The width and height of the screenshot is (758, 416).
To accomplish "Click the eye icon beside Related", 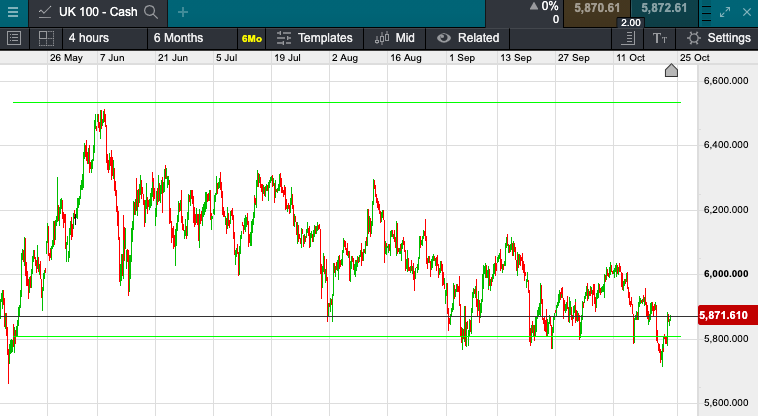I will pos(444,38).
